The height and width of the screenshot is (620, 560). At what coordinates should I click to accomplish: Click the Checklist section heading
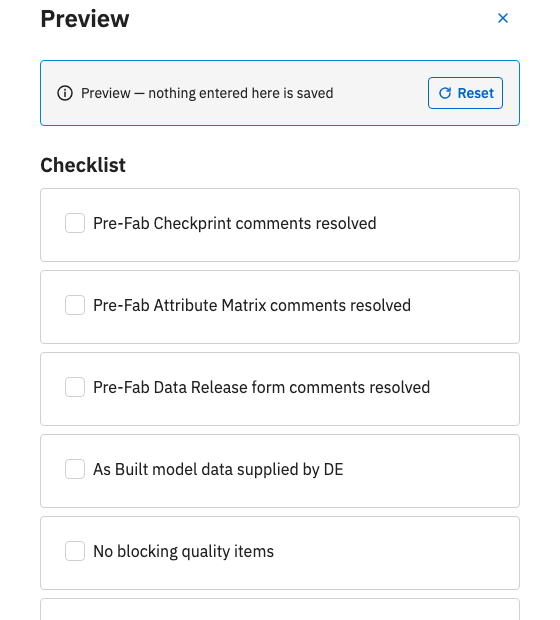83,165
